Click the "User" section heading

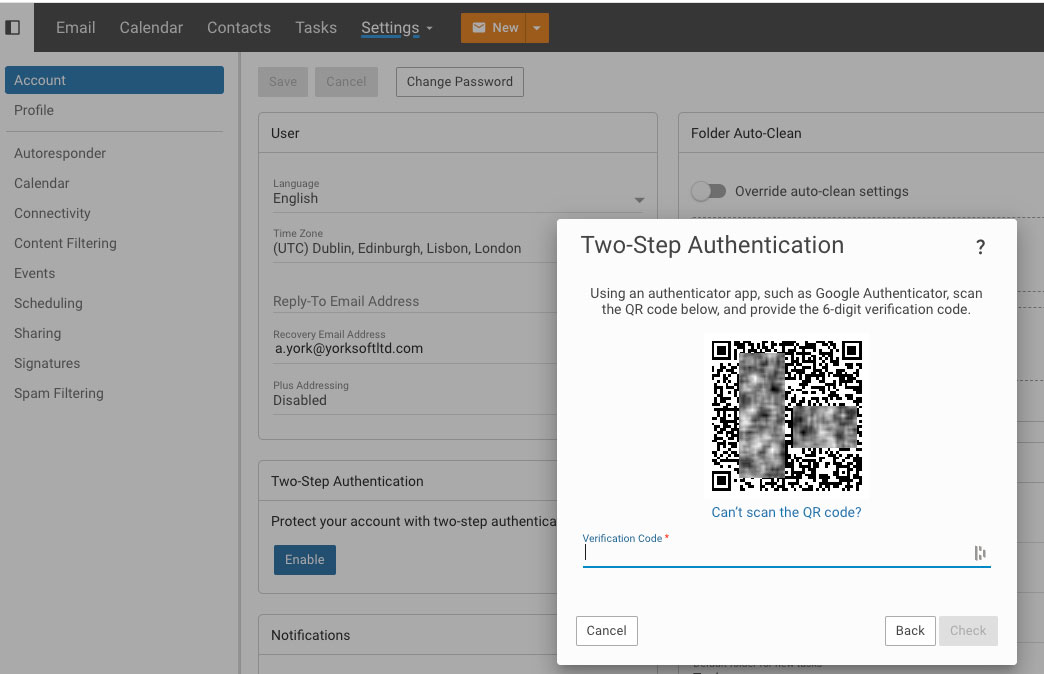click(x=285, y=133)
